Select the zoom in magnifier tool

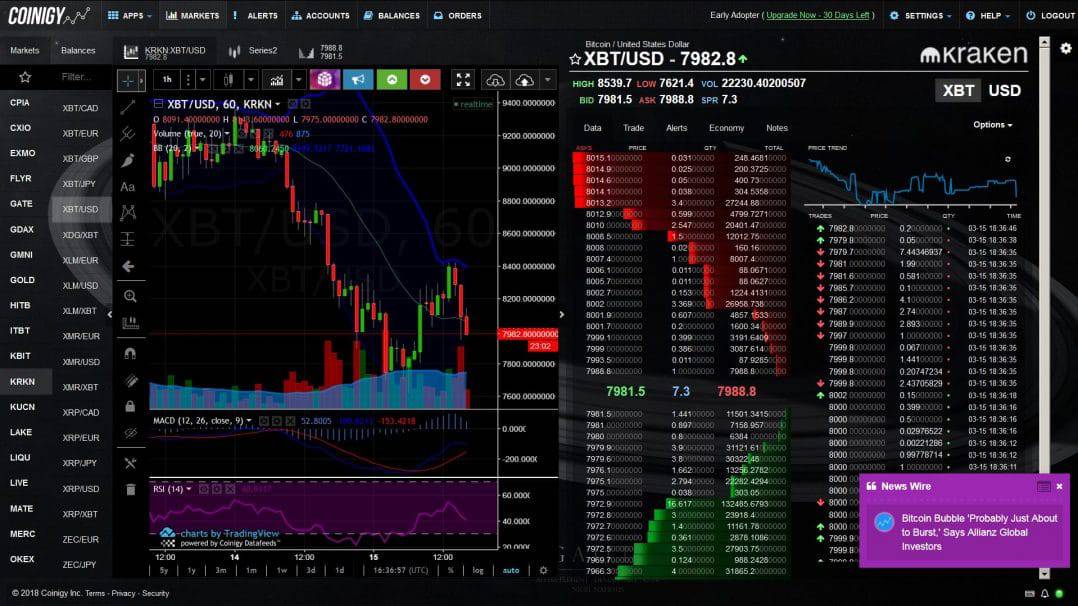[130, 296]
